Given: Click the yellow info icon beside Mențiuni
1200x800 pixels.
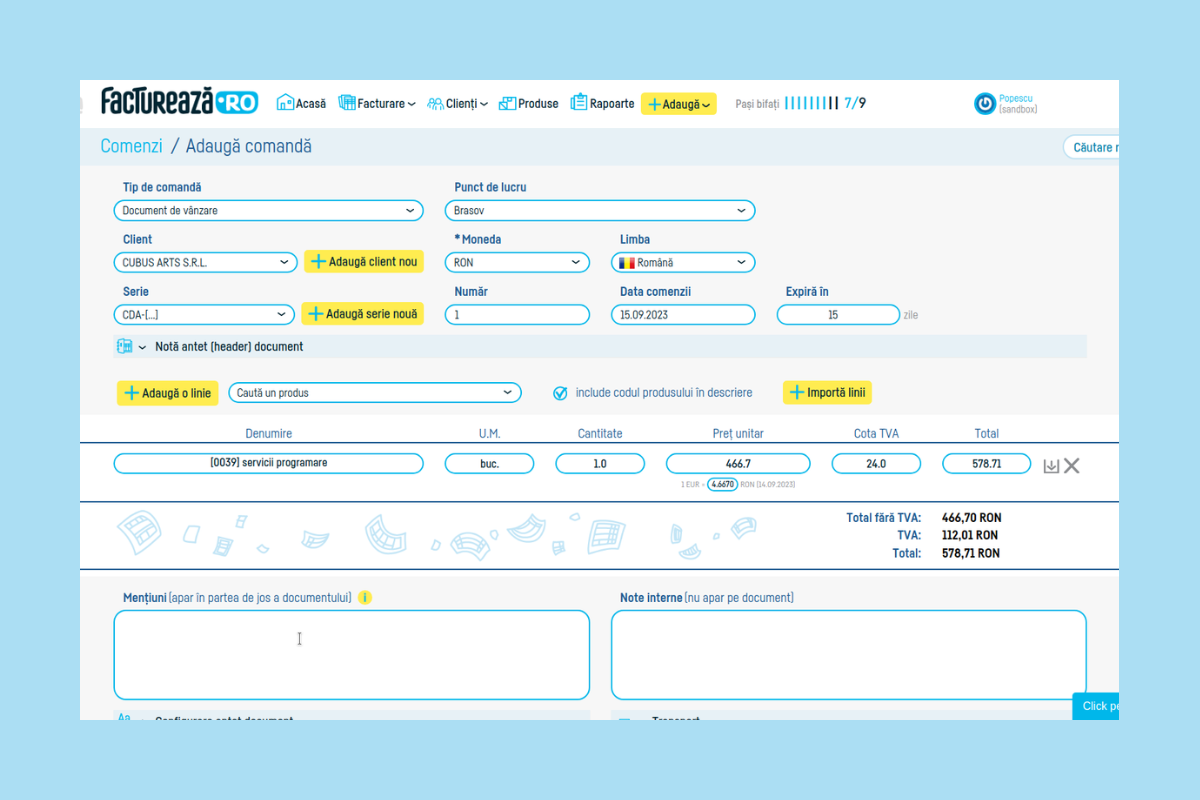Looking at the screenshot, I should (x=365, y=598).
